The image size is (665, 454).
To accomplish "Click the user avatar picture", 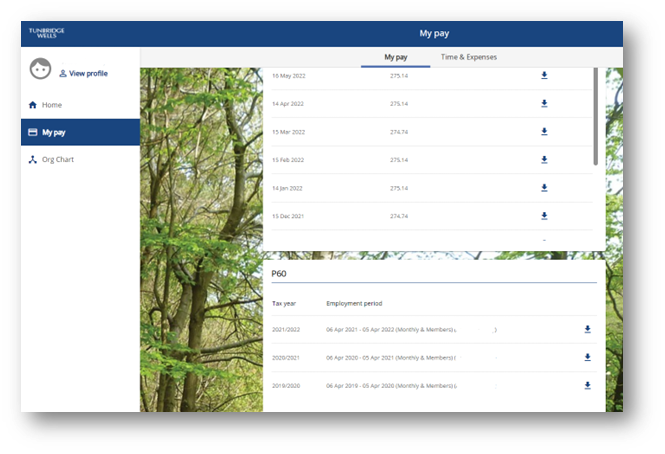I will (x=40, y=69).
